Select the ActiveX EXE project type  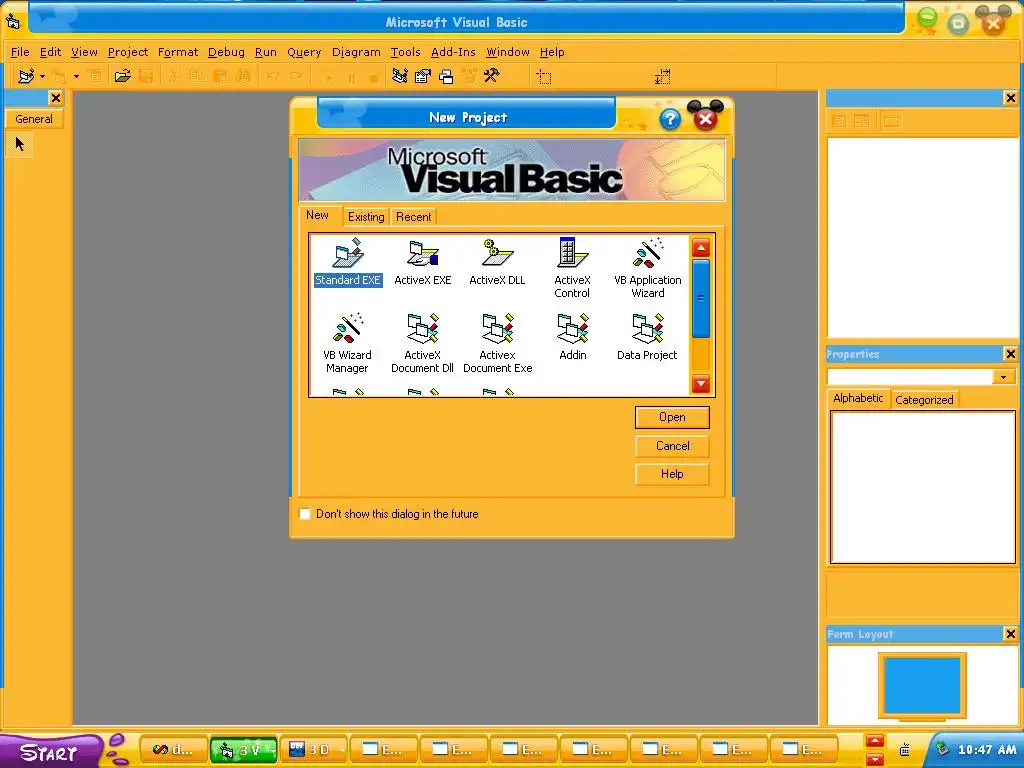423,263
